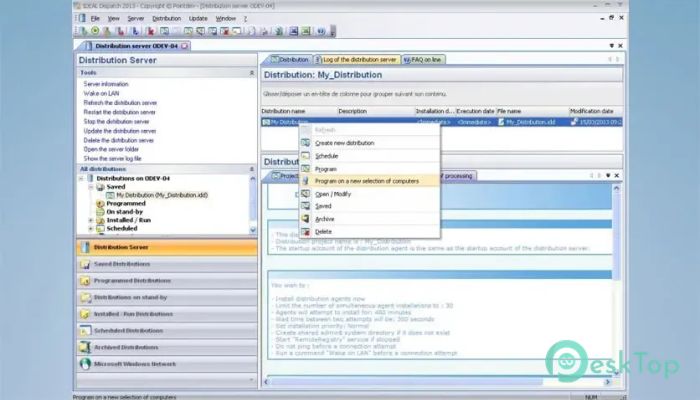700x400 pixels.
Task: Open Scheduled Distributions in the navigation pane
Action: tap(167, 331)
